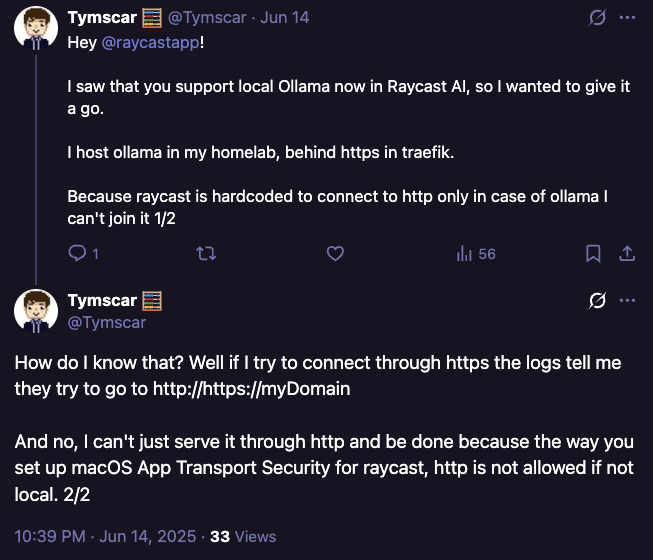Viewport: 653px width, 560px height.
Task: Click the Grok icon on second tweet
Action: pyautogui.click(x=597, y=300)
